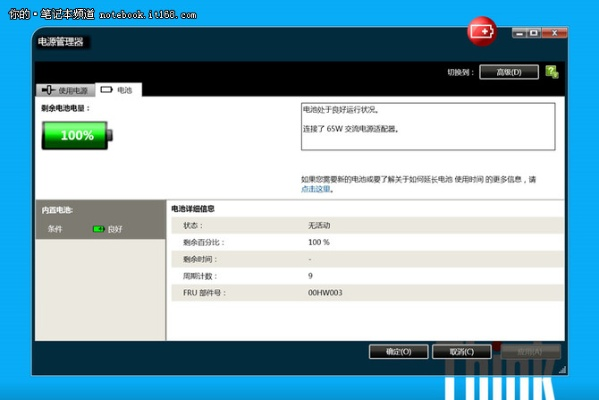Switch to the 使用电源 tab
Screen dimensions: 599x400
pyautogui.click(x=65, y=90)
